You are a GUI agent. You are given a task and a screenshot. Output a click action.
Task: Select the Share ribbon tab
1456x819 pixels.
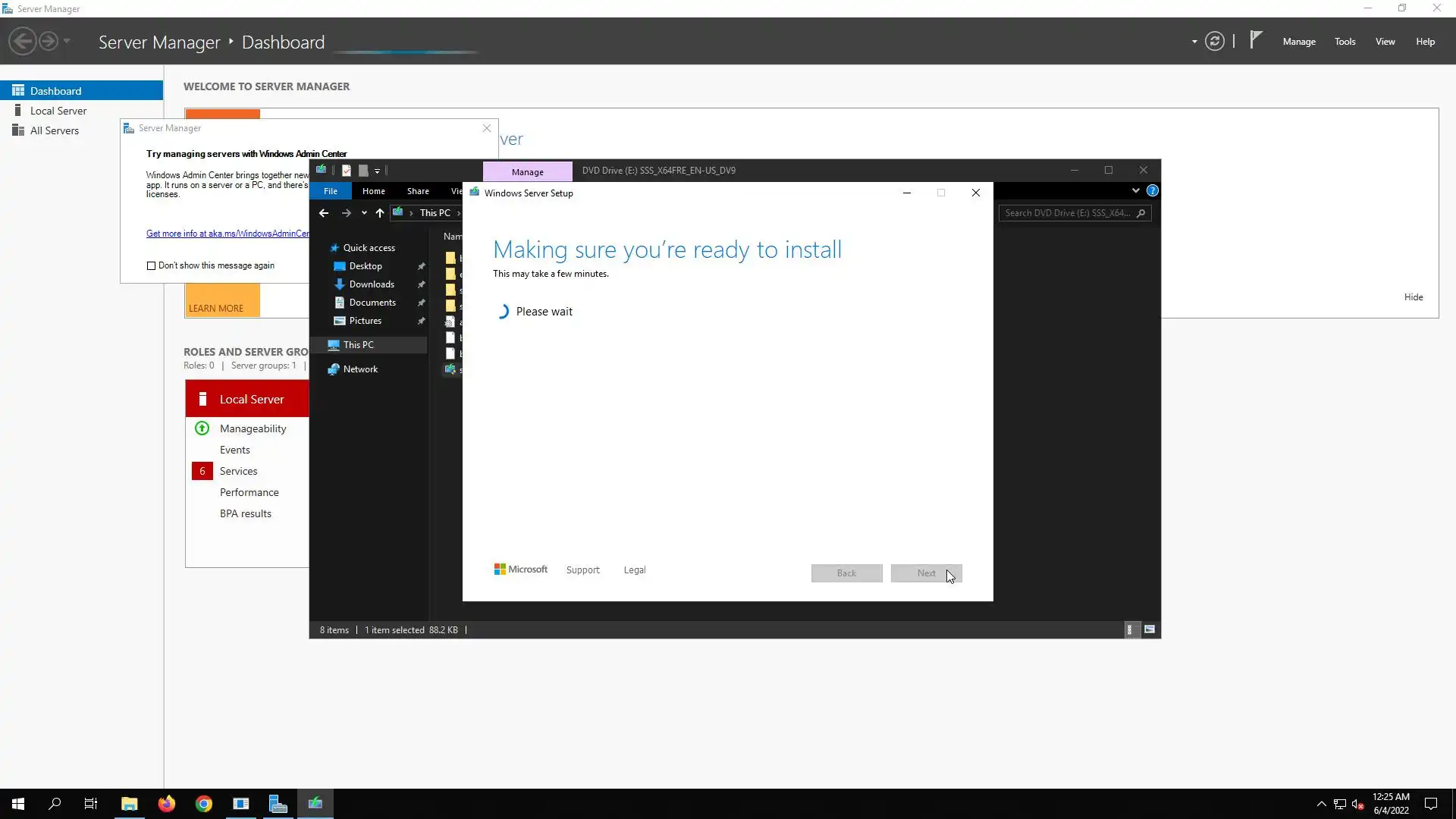tap(417, 191)
